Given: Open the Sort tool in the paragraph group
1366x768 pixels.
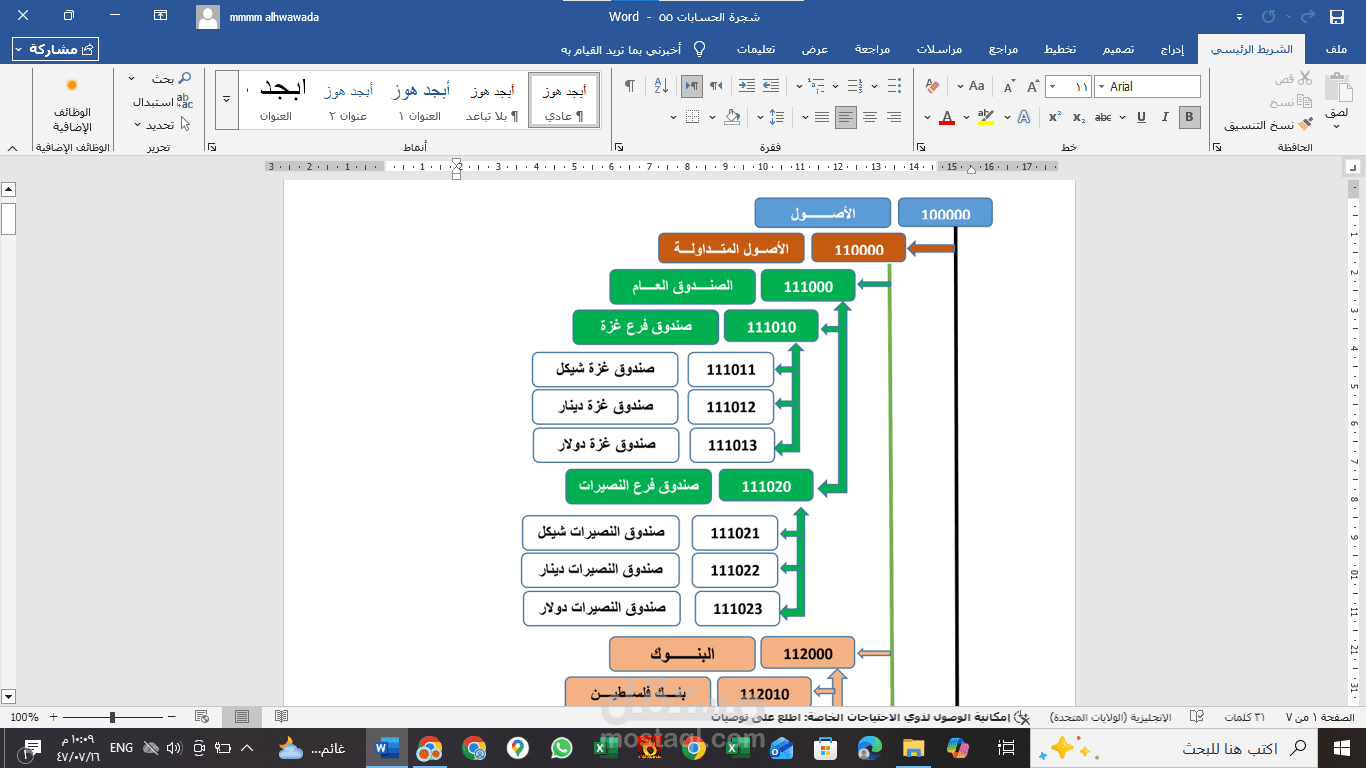Looking at the screenshot, I should [662, 85].
